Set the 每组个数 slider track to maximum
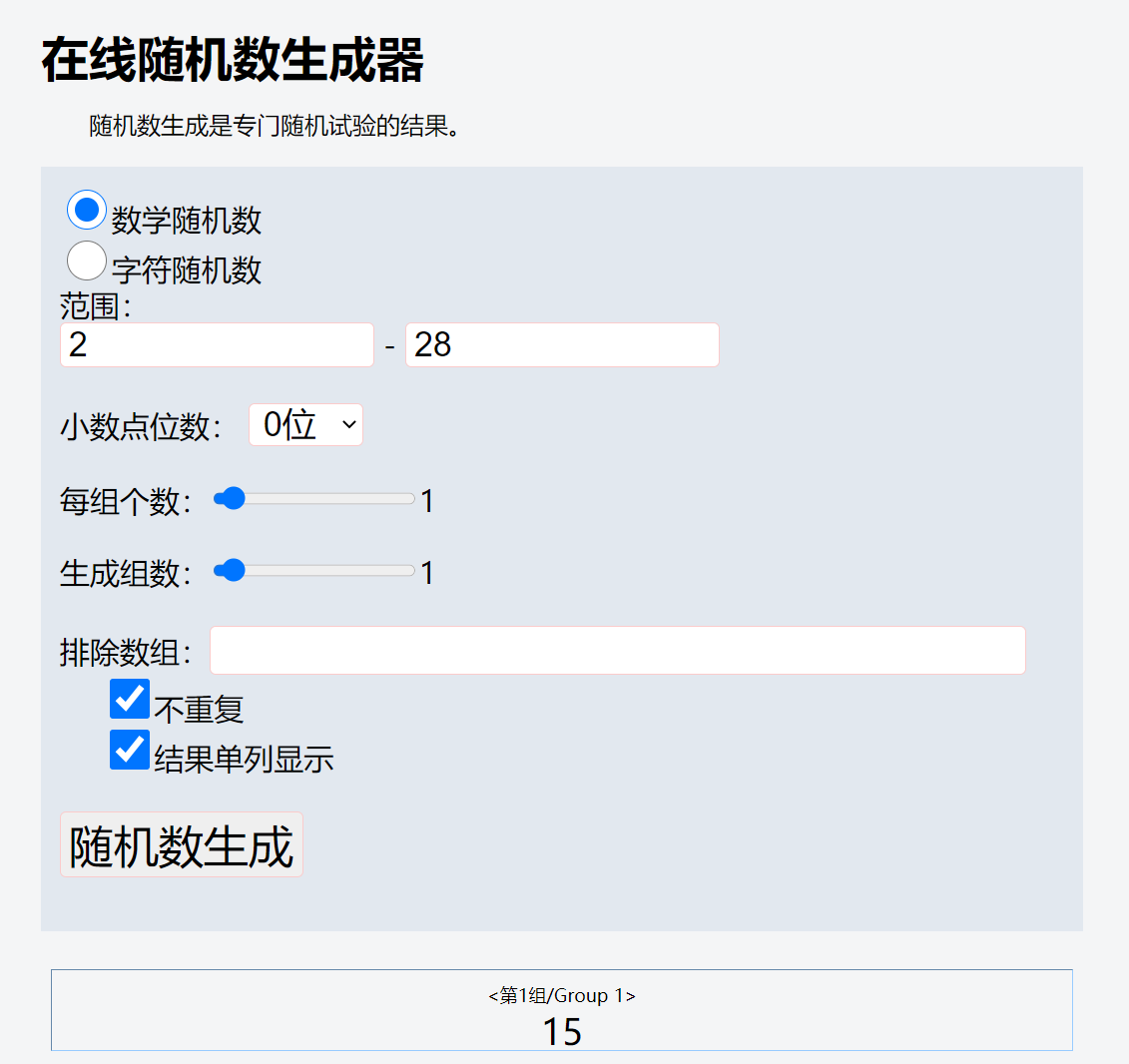The image size is (1129, 1064). pos(409,498)
